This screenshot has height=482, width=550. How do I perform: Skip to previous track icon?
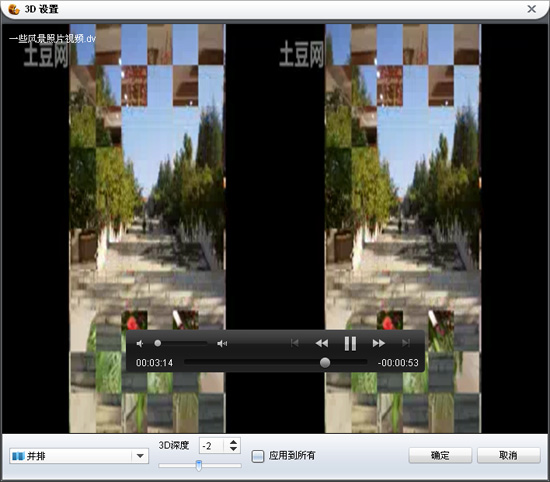(295, 343)
